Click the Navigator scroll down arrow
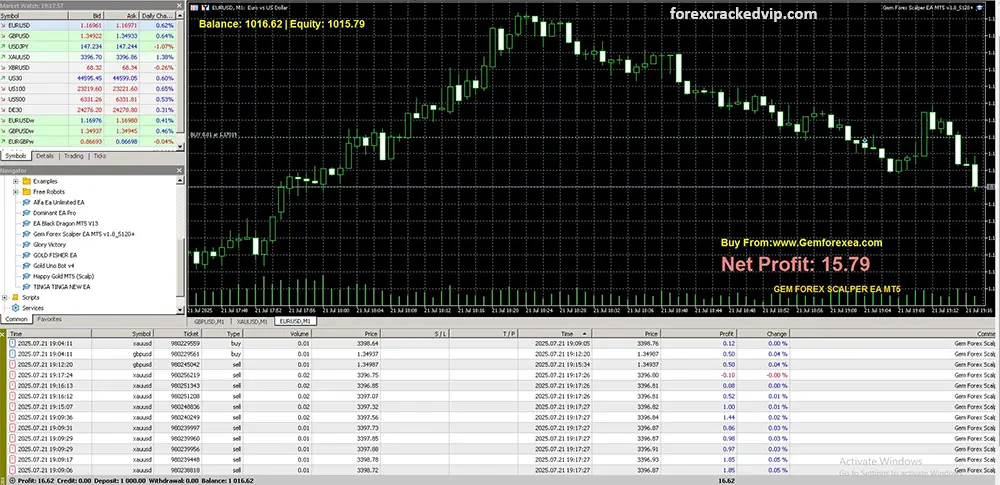The height and width of the screenshot is (485, 1000). pos(180,311)
